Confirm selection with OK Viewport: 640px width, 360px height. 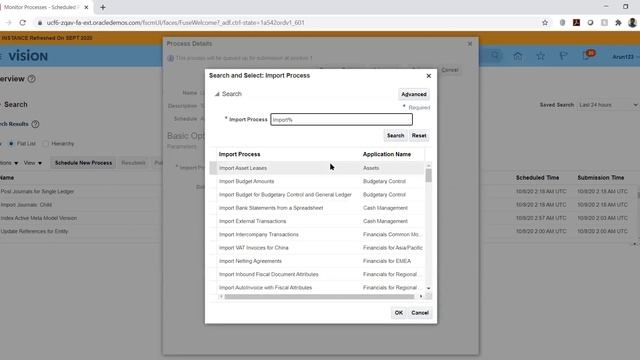[x=398, y=313]
